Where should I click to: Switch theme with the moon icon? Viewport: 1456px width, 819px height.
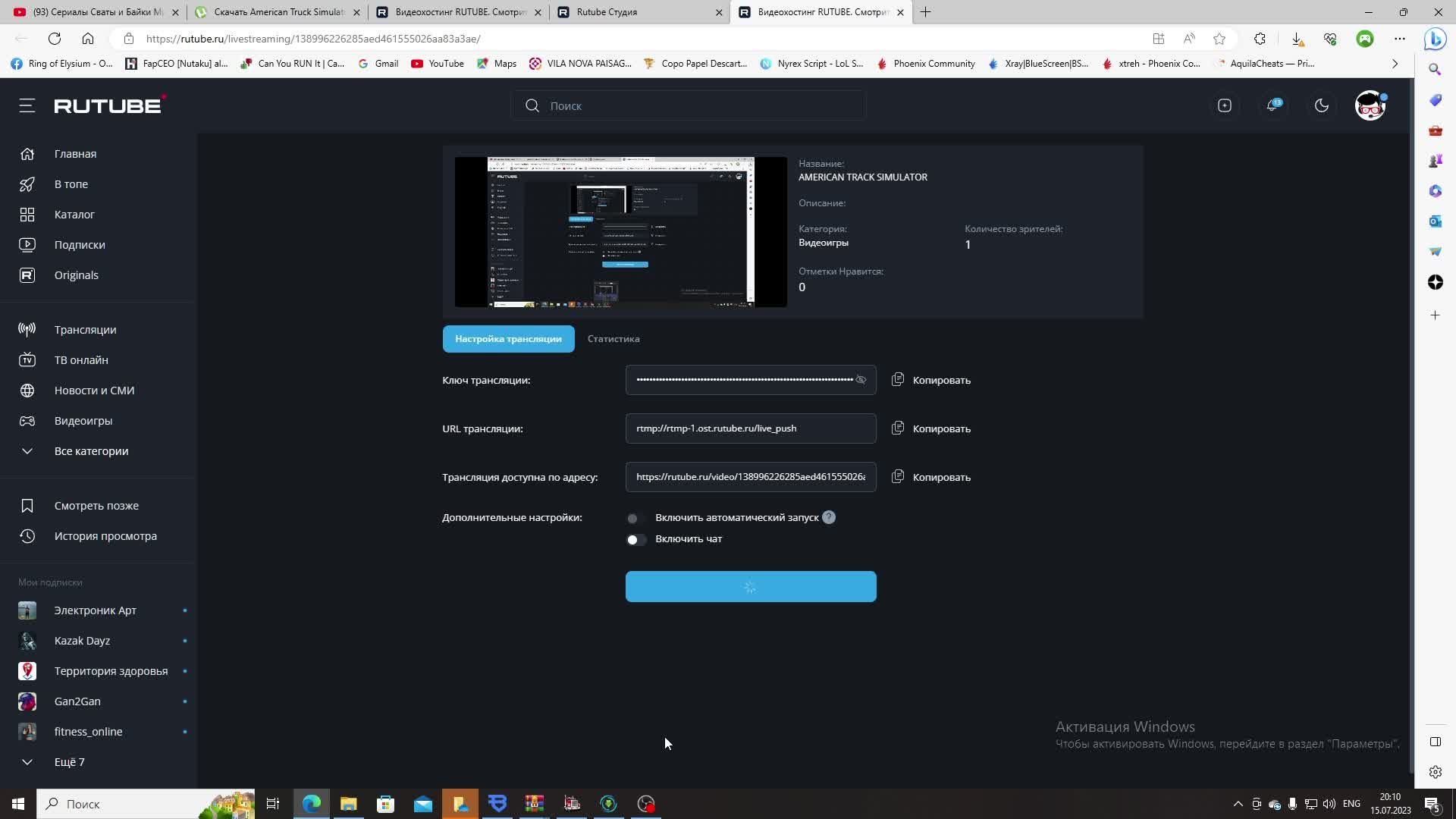[x=1322, y=105]
